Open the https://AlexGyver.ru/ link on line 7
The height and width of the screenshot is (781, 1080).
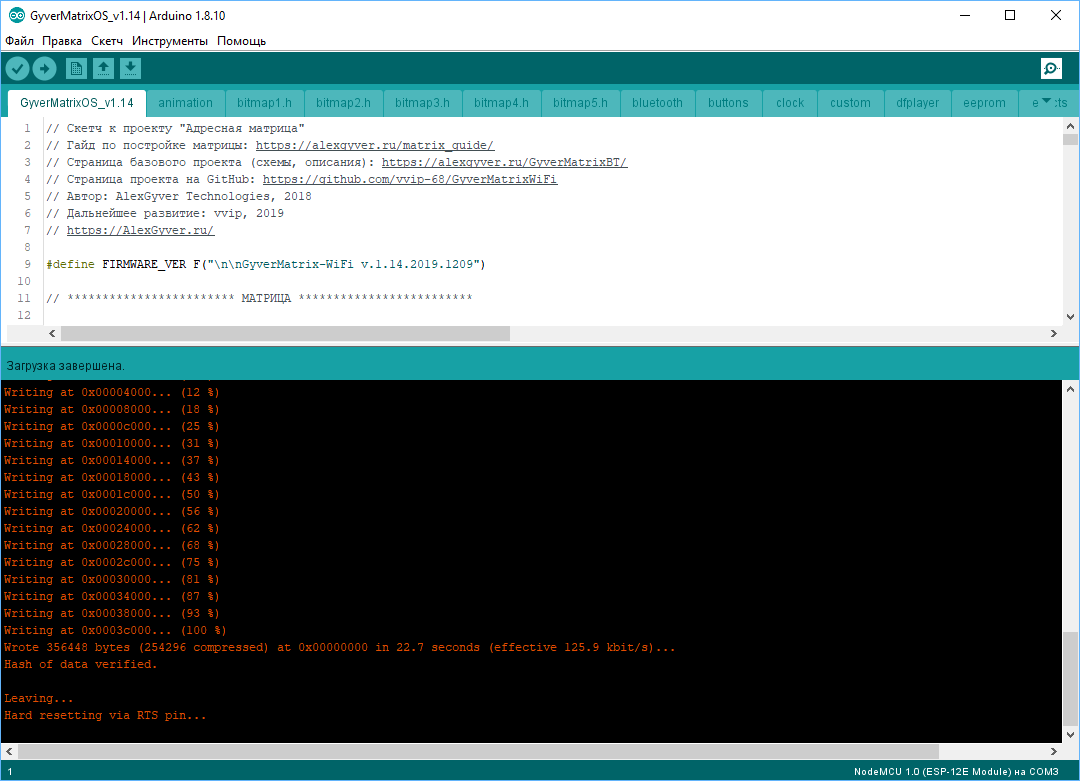tap(141, 230)
